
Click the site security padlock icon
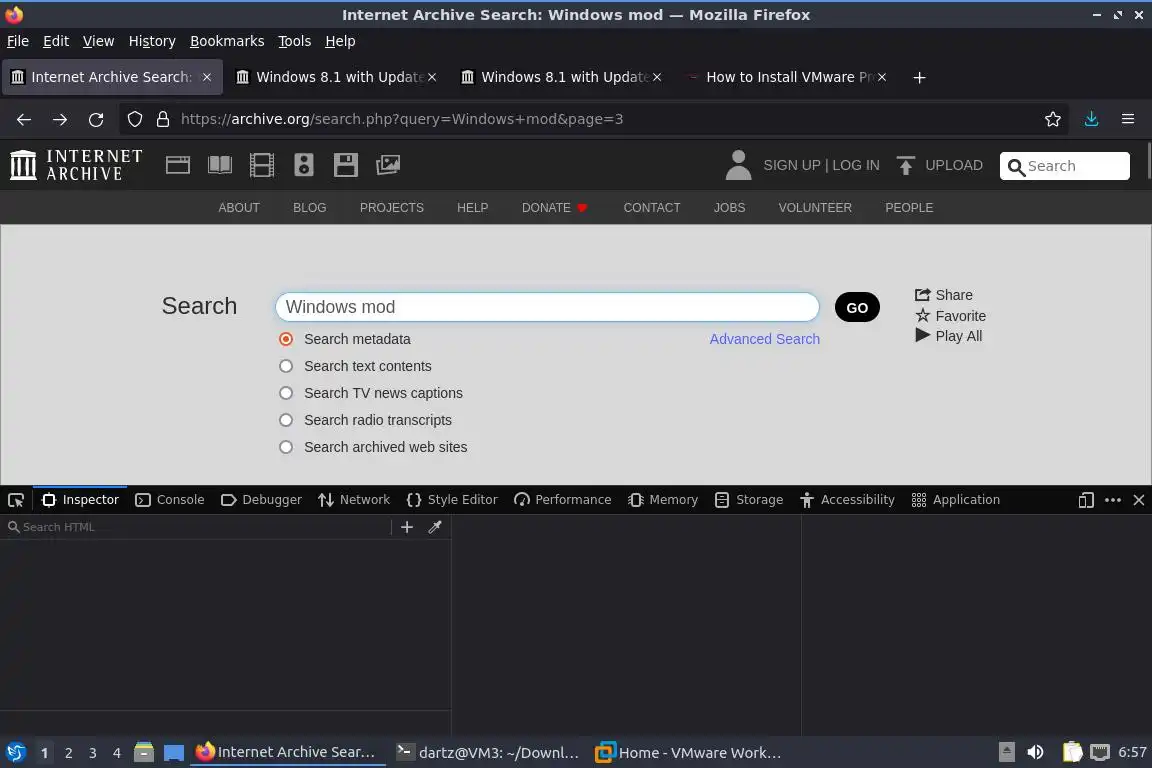click(x=163, y=119)
